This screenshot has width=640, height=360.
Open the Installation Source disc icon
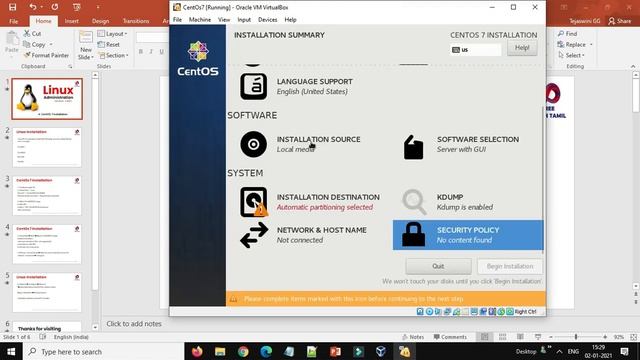253,144
